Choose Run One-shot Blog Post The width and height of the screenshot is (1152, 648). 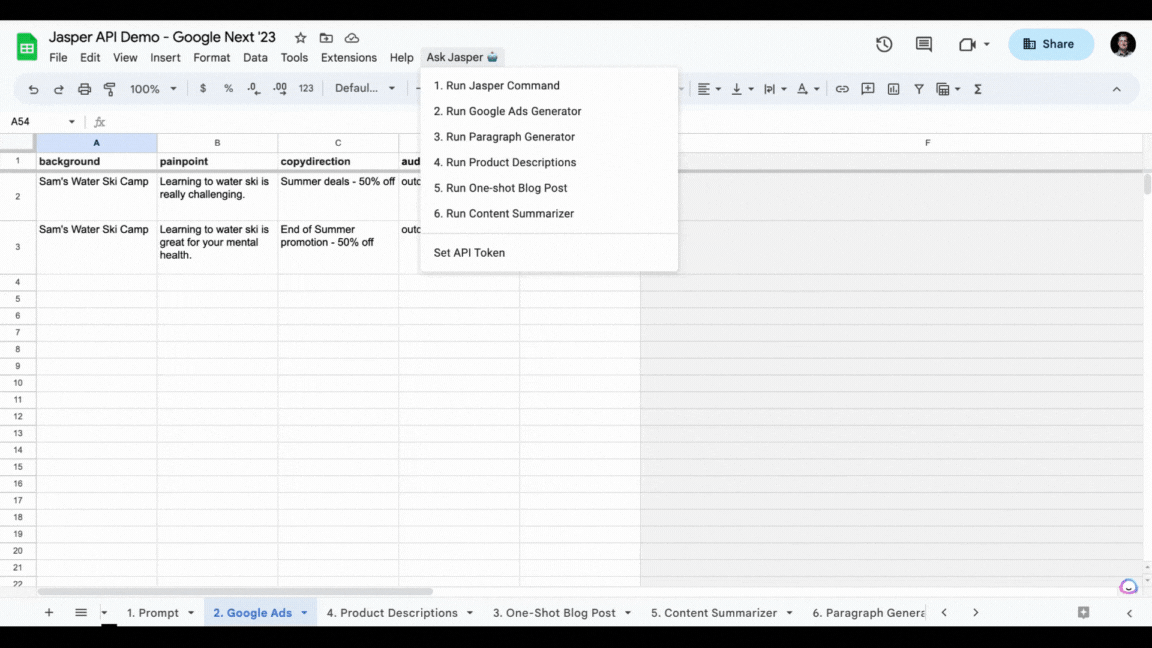pyautogui.click(x=549, y=188)
